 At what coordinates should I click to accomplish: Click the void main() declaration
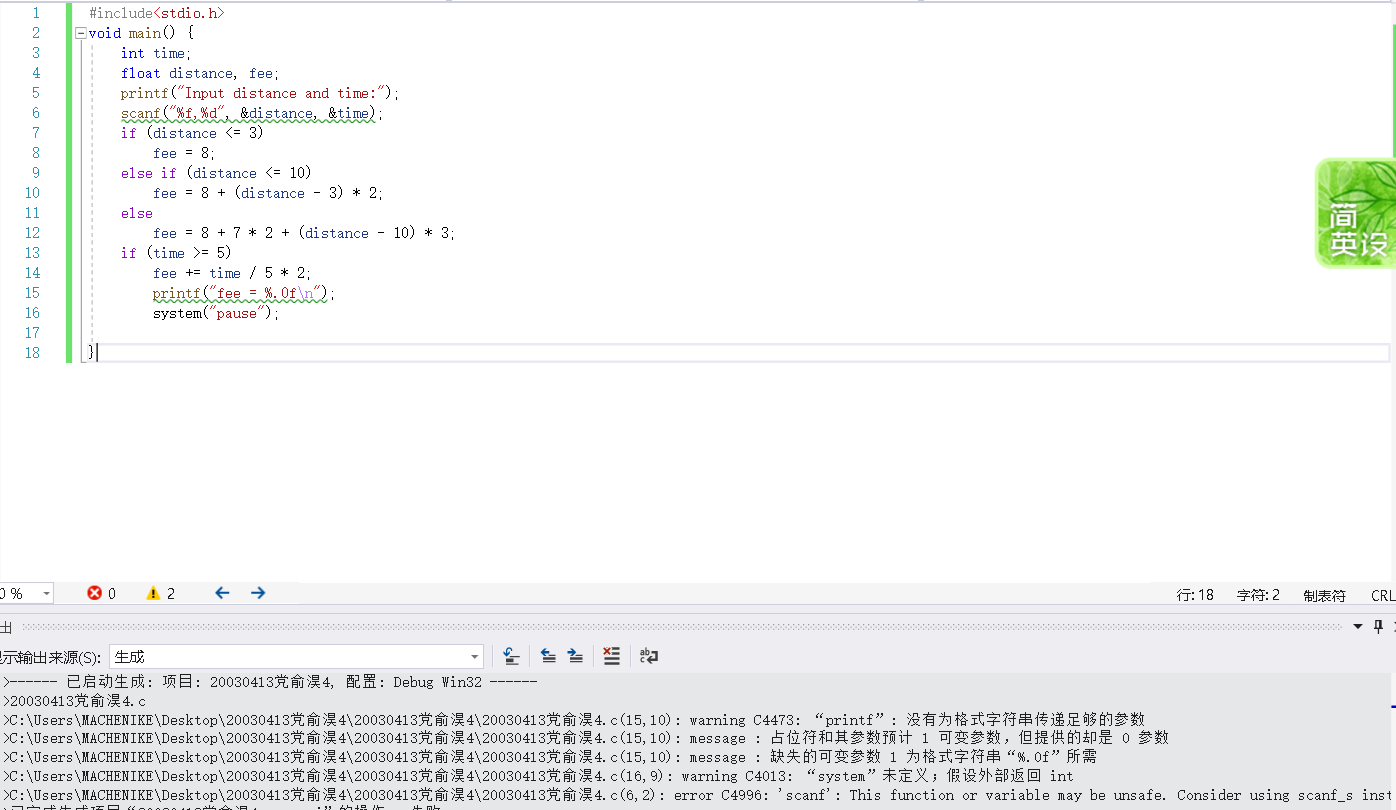click(x=142, y=33)
